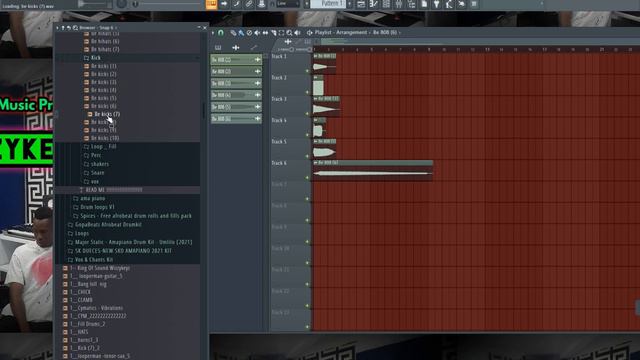Click the playlist target mixer track icon

[x=309, y=33]
